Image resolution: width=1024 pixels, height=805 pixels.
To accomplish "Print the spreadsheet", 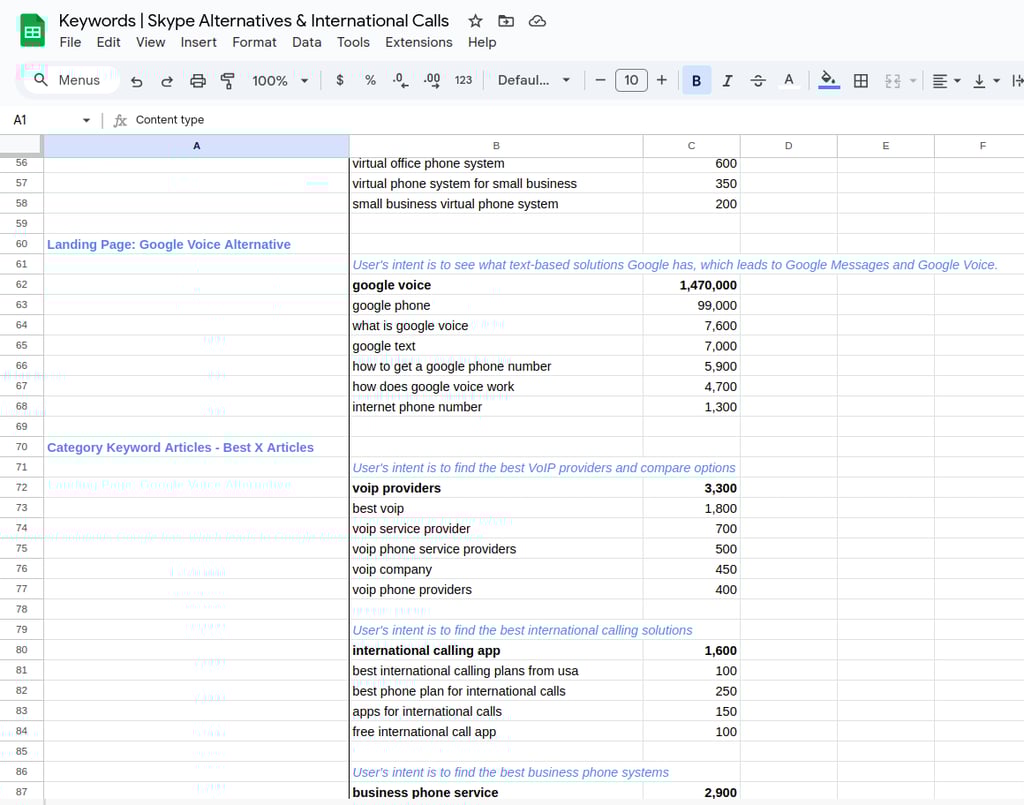I will 198,81.
